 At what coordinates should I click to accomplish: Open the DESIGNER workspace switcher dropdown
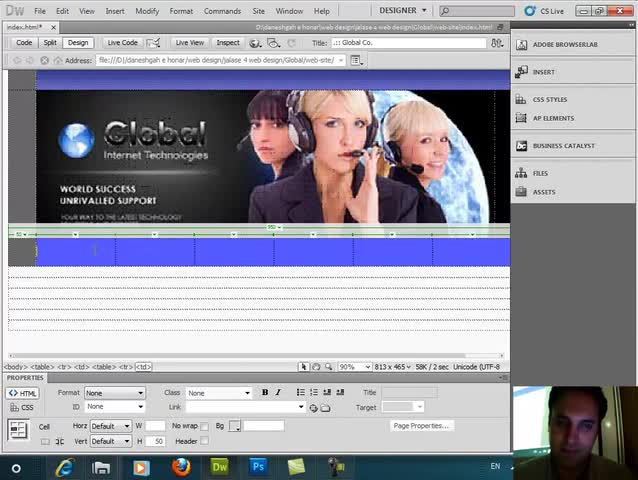pyautogui.click(x=402, y=11)
